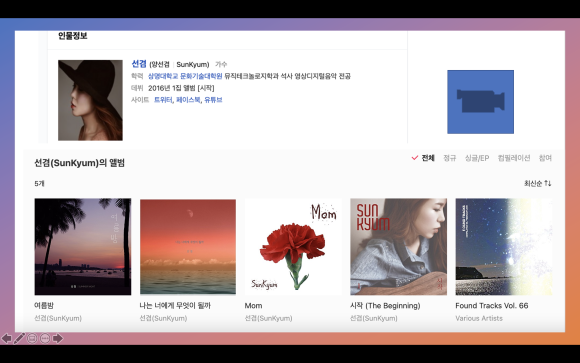Click 선겸(SunKyum) artist name under 여름밤
The image size is (580, 363).
[x=58, y=318]
